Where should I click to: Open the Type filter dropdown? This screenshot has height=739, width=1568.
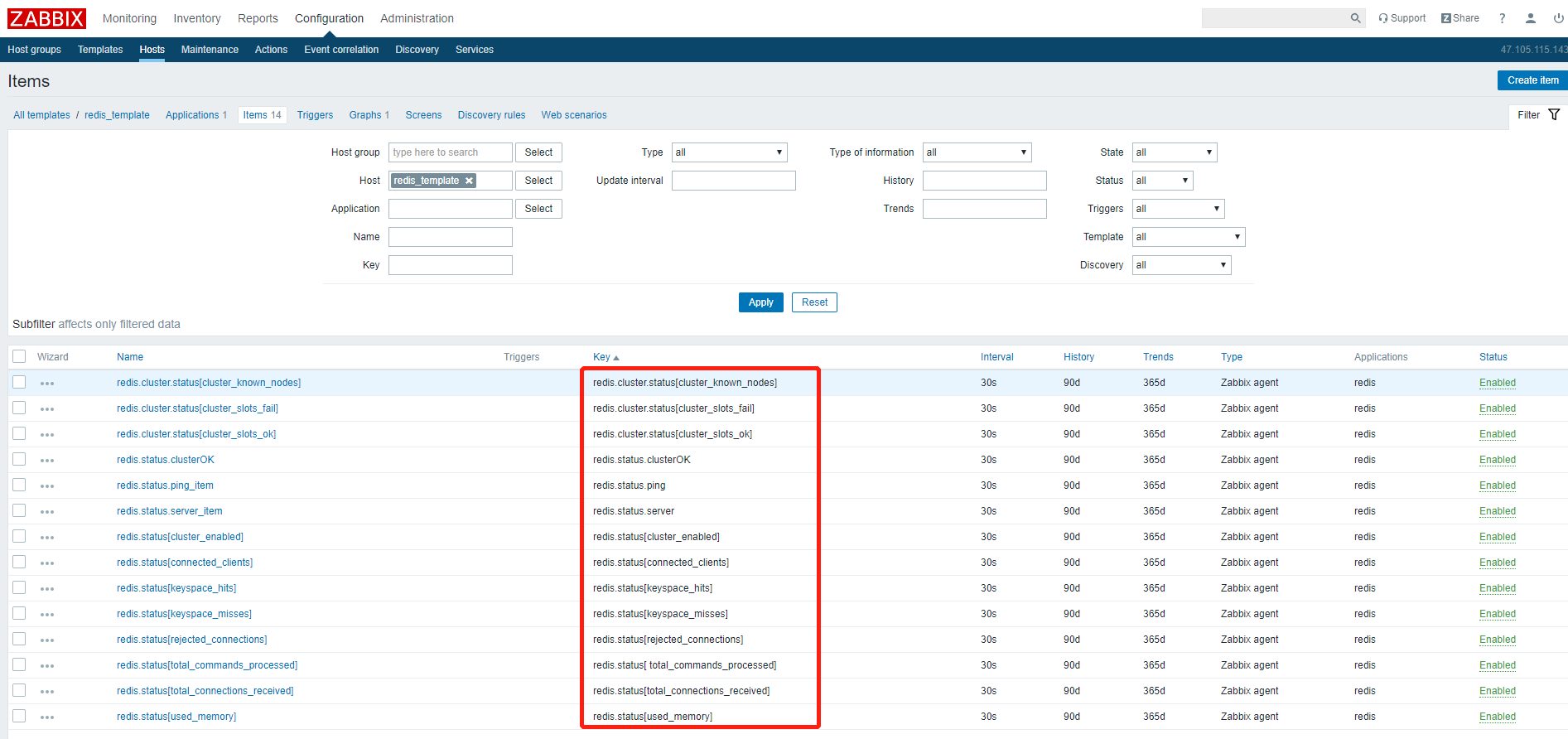tap(729, 152)
